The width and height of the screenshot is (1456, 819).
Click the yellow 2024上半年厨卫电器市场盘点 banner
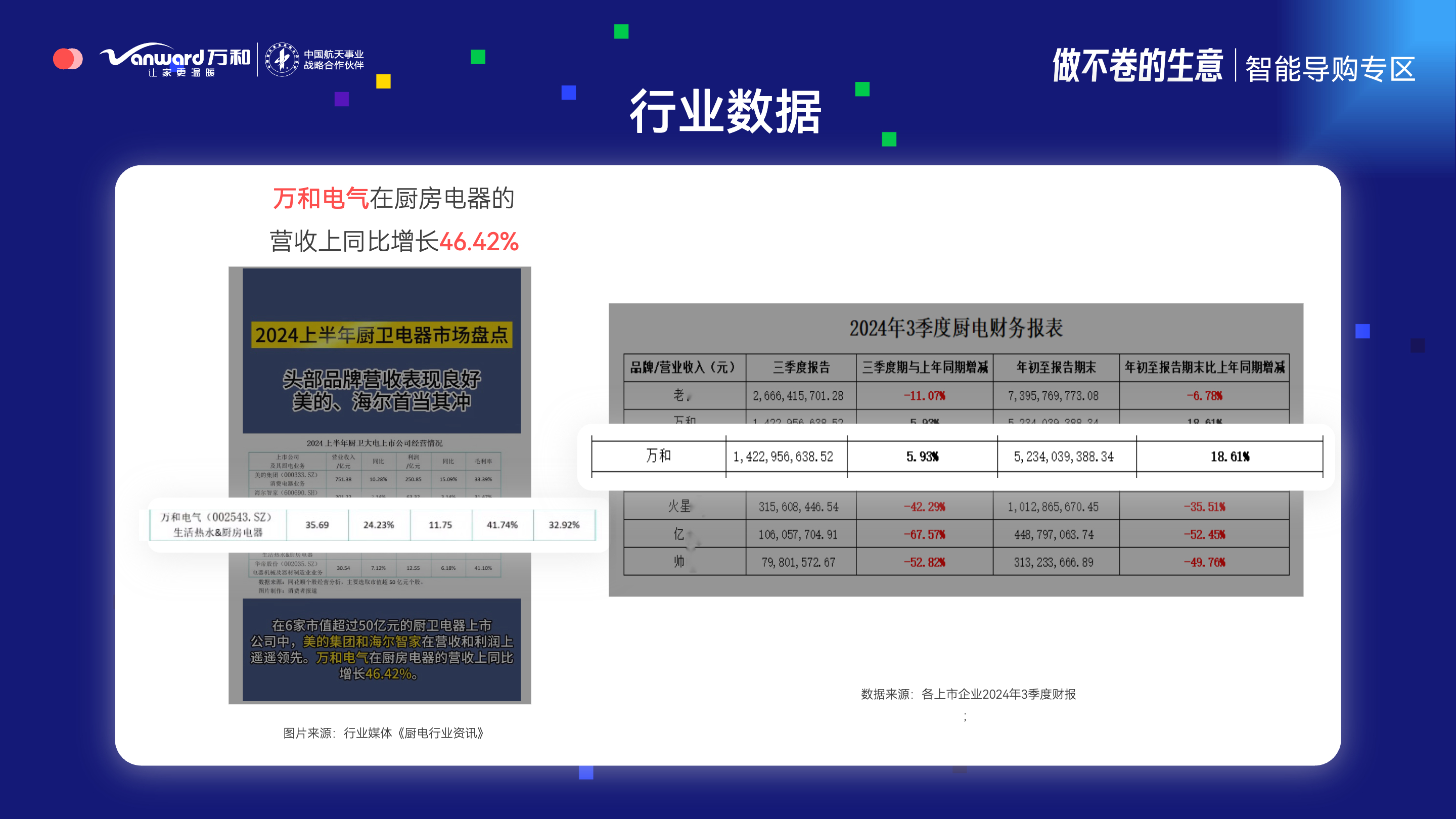point(382,335)
